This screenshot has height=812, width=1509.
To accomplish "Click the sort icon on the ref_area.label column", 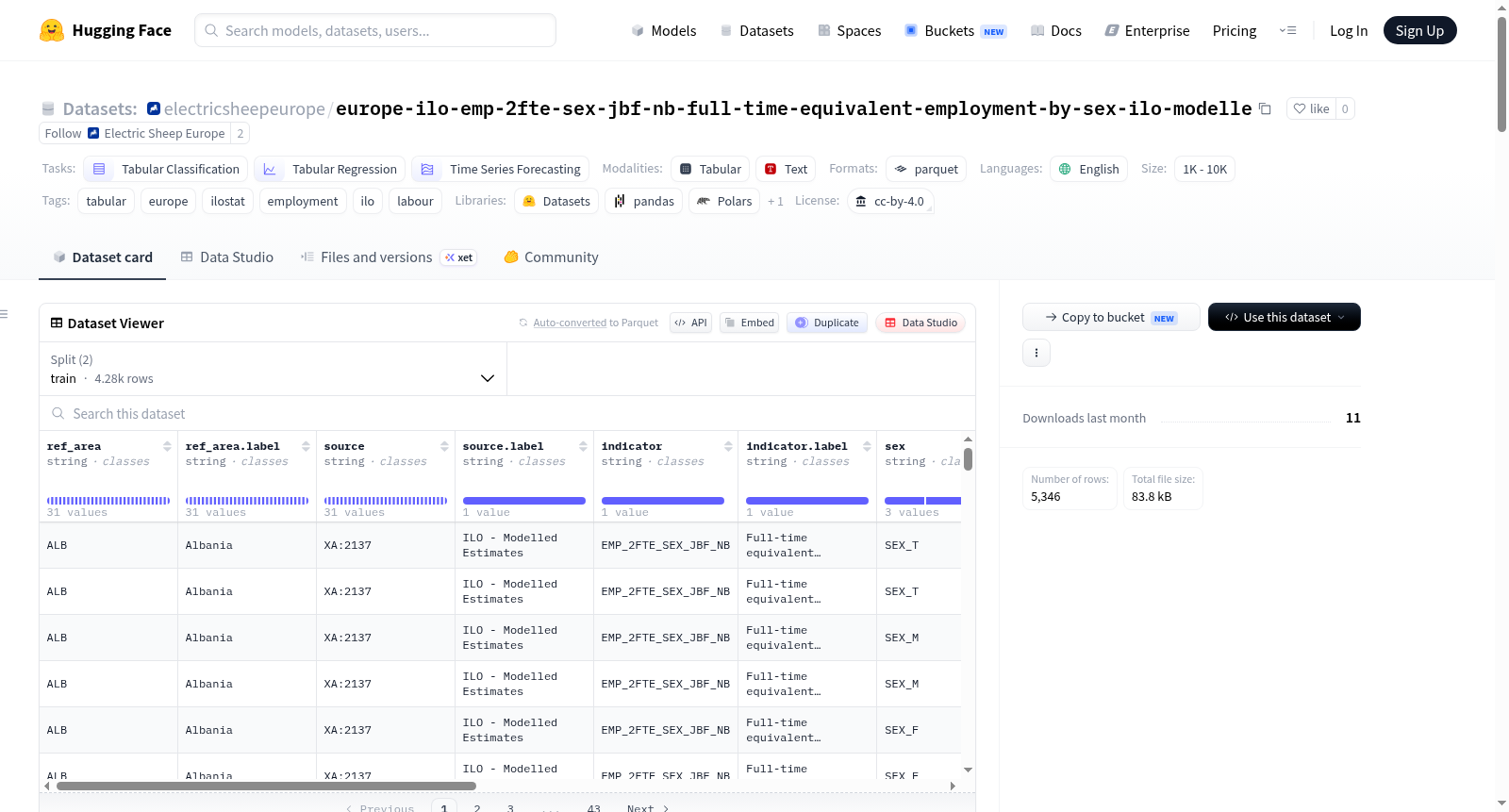I will [x=306, y=446].
